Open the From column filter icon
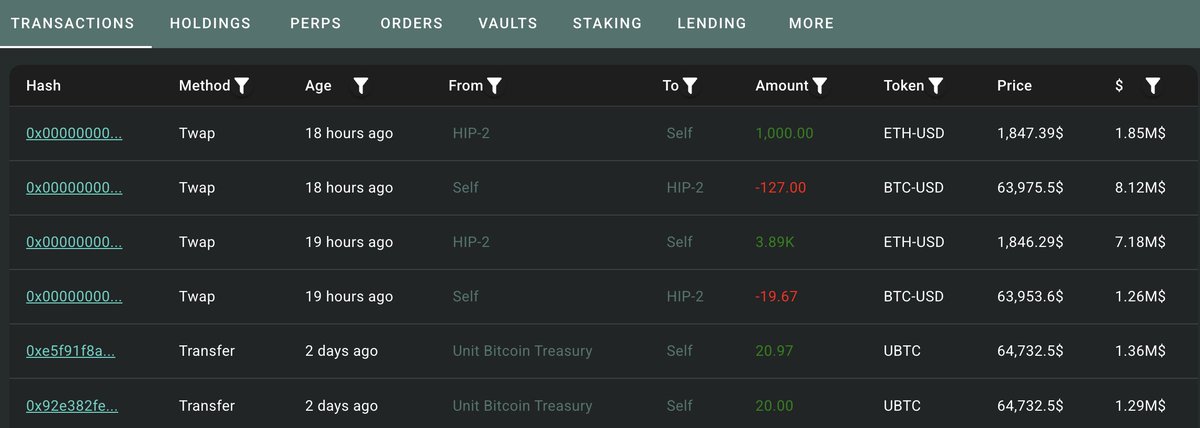The width and height of the screenshot is (1200, 428). point(494,86)
